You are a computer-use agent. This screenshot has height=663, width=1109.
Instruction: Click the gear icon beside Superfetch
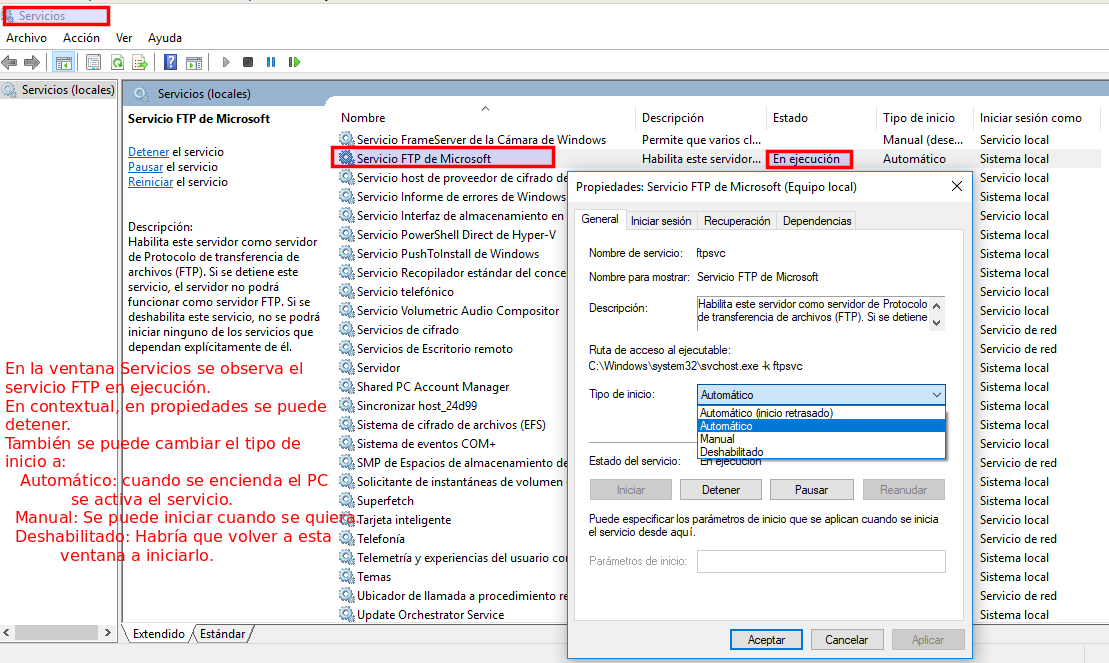(347, 500)
